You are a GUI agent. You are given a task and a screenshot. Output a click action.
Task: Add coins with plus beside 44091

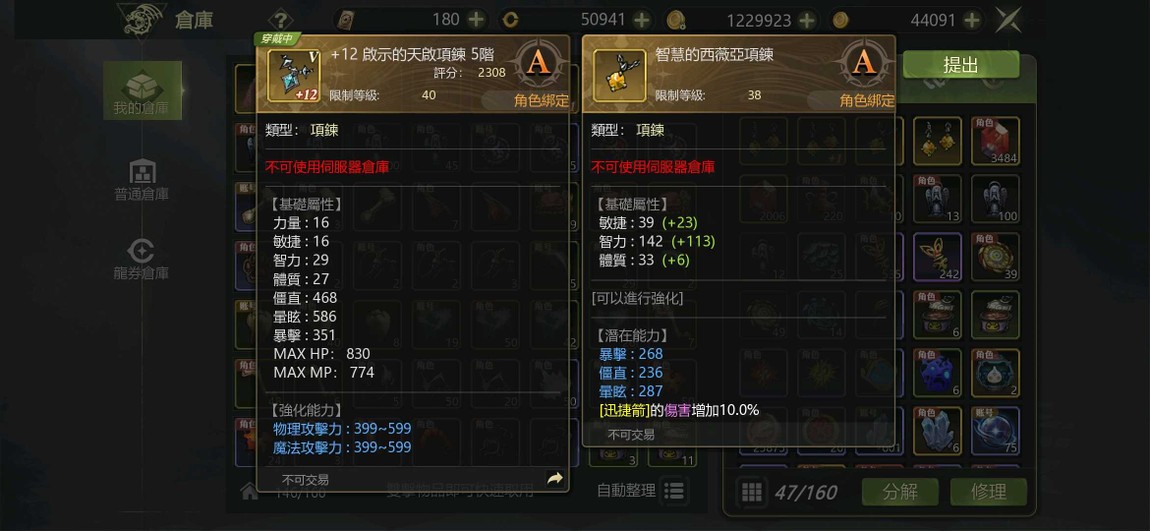coord(973,20)
